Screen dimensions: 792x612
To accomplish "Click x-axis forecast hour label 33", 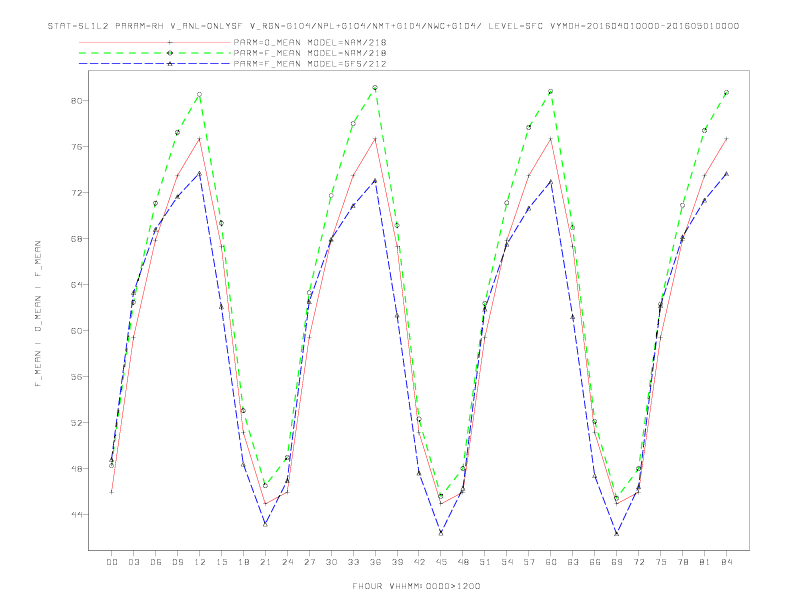I will (354, 562).
